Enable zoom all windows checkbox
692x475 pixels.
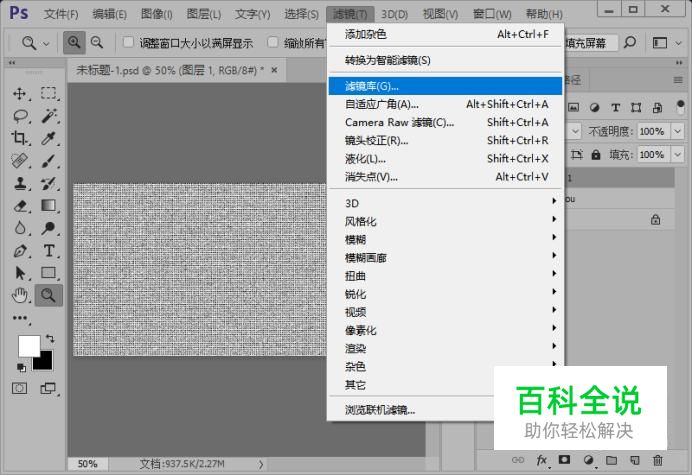coord(273,42)
